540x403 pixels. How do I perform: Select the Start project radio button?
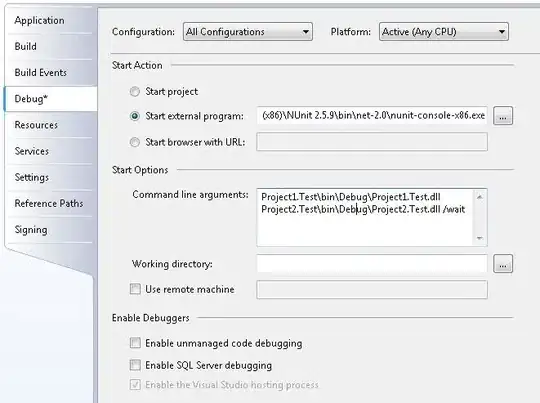[135, 92]
